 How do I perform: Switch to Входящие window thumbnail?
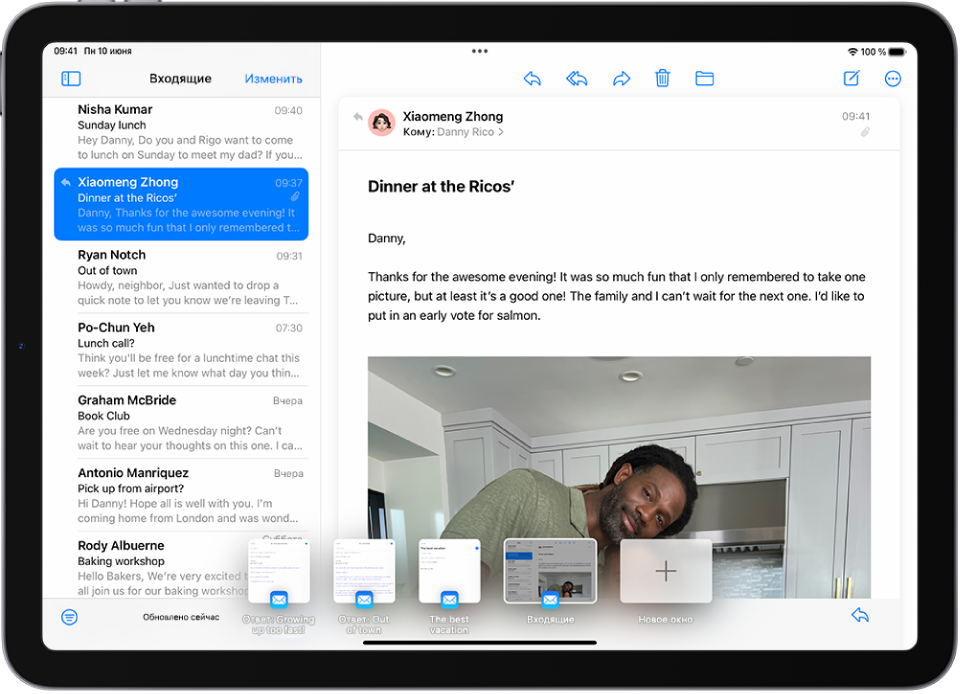550,571
